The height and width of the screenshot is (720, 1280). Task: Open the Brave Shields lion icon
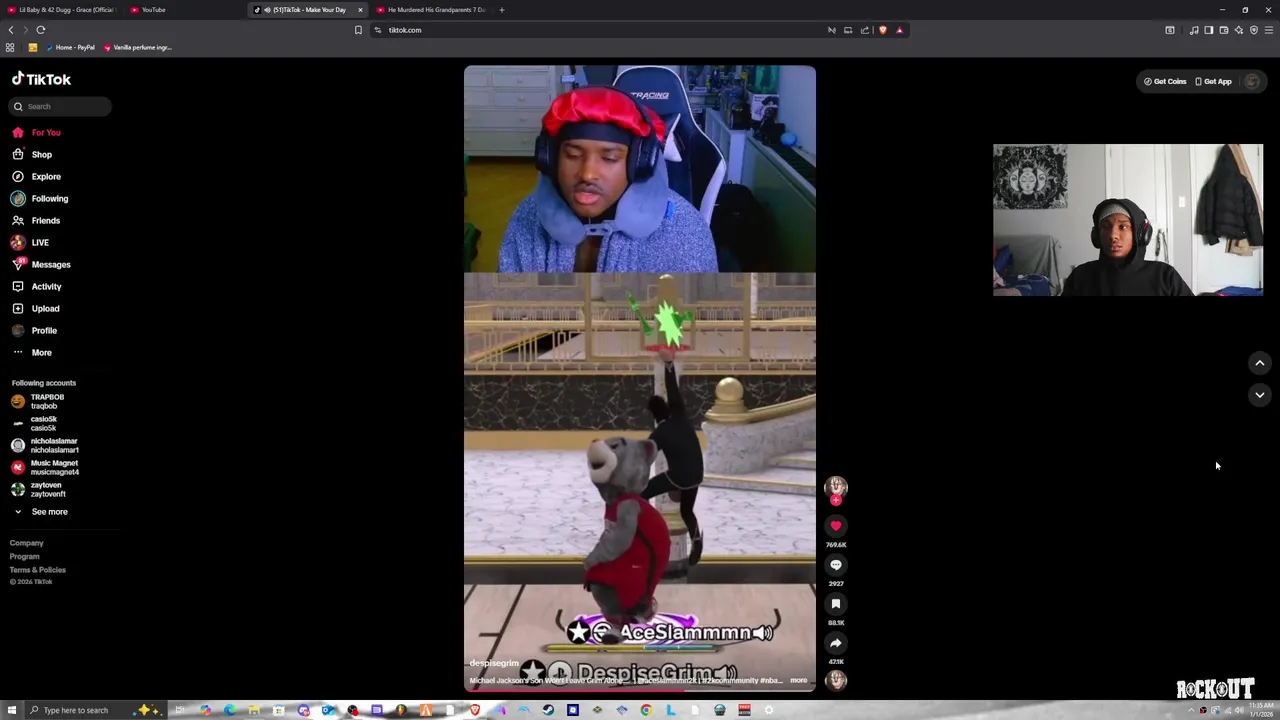tap(883, 30)
